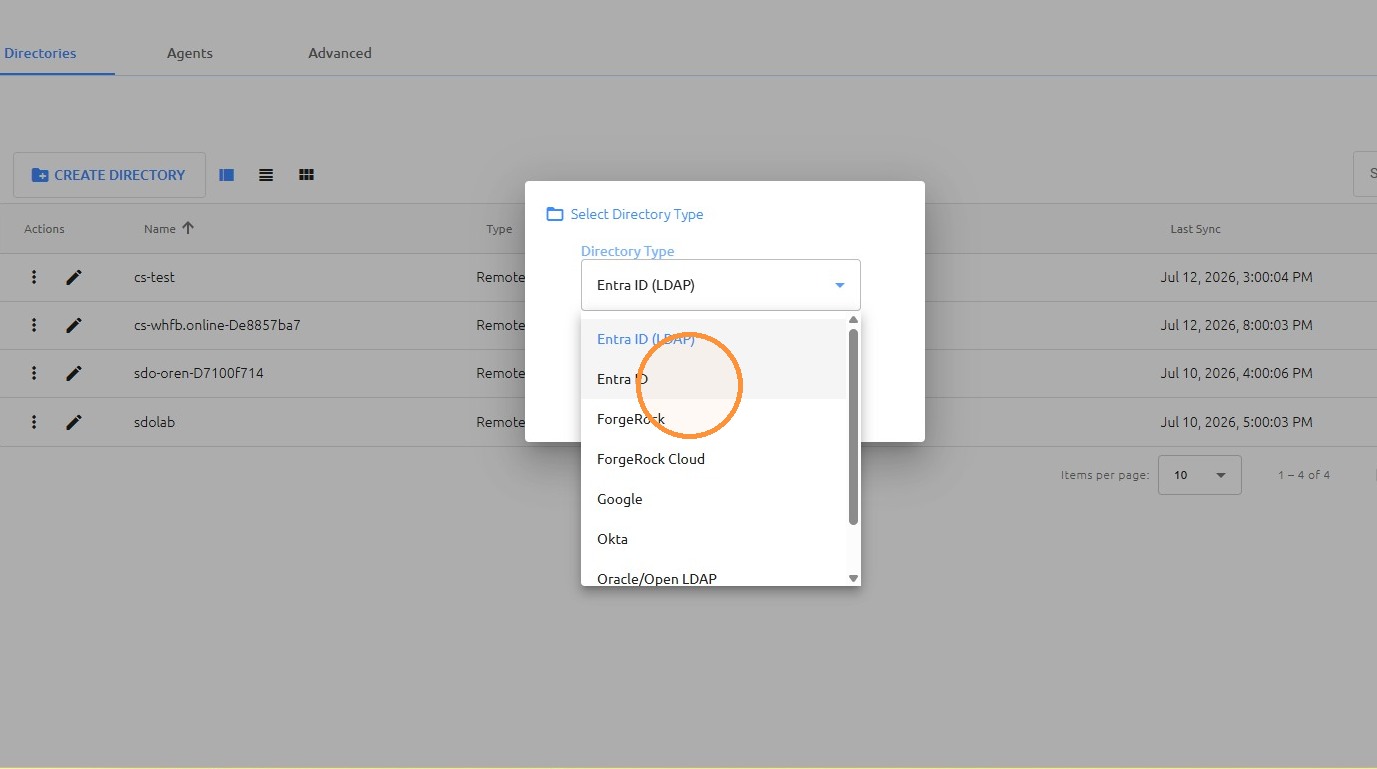This screenshot has height=769, width=1377.
Task: Edit the cs-test directory
Action: [74, 277]
